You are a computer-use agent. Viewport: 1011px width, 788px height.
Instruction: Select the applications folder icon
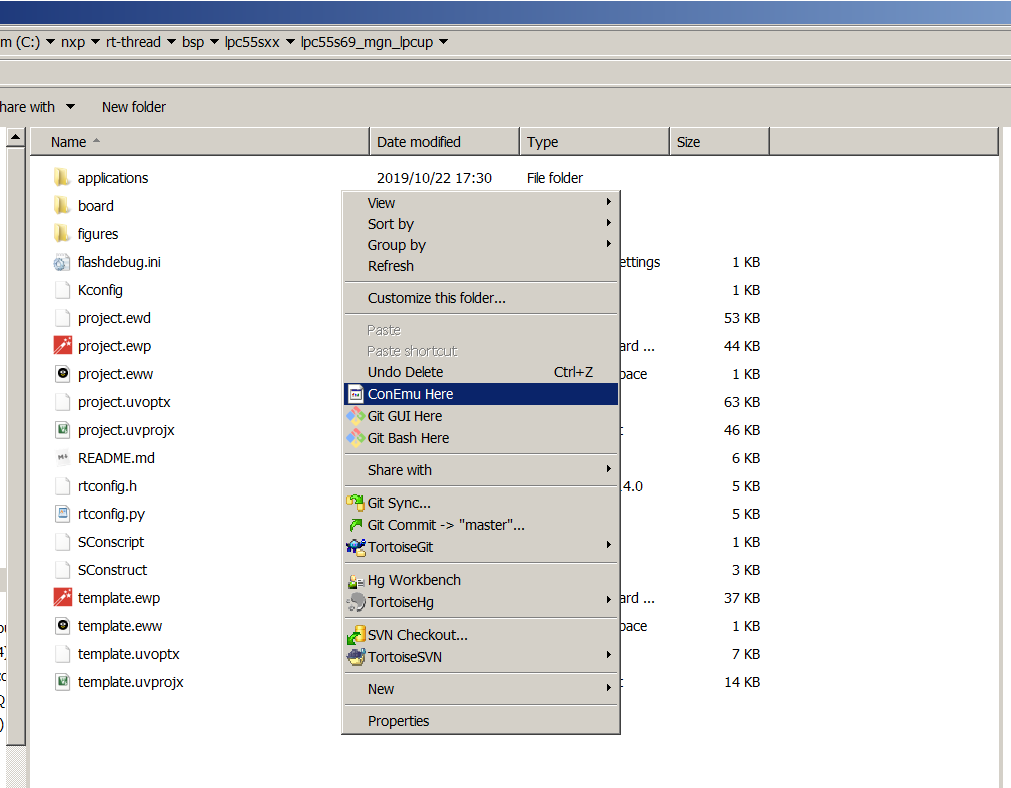[62, 178]
